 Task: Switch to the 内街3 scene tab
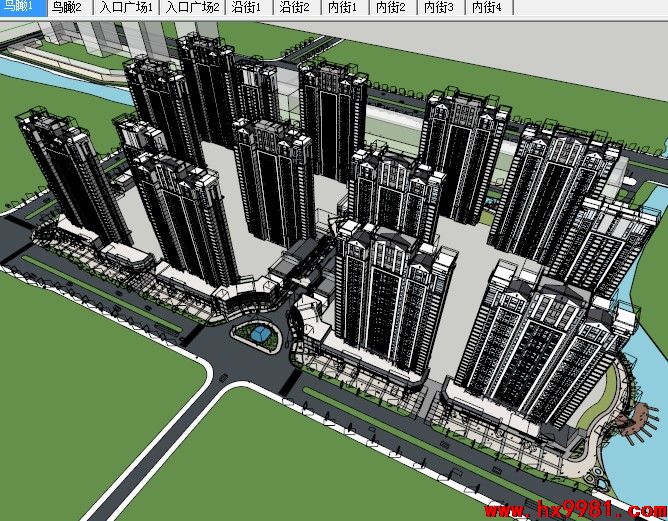pyautogui.click(x=441, y=7)
